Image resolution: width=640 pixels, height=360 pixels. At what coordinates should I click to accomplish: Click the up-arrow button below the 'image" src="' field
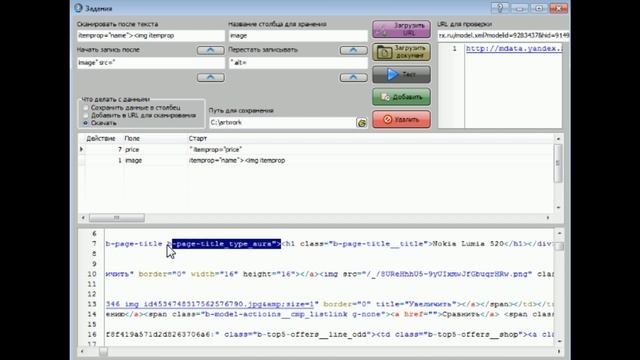(x=211, y=77)
